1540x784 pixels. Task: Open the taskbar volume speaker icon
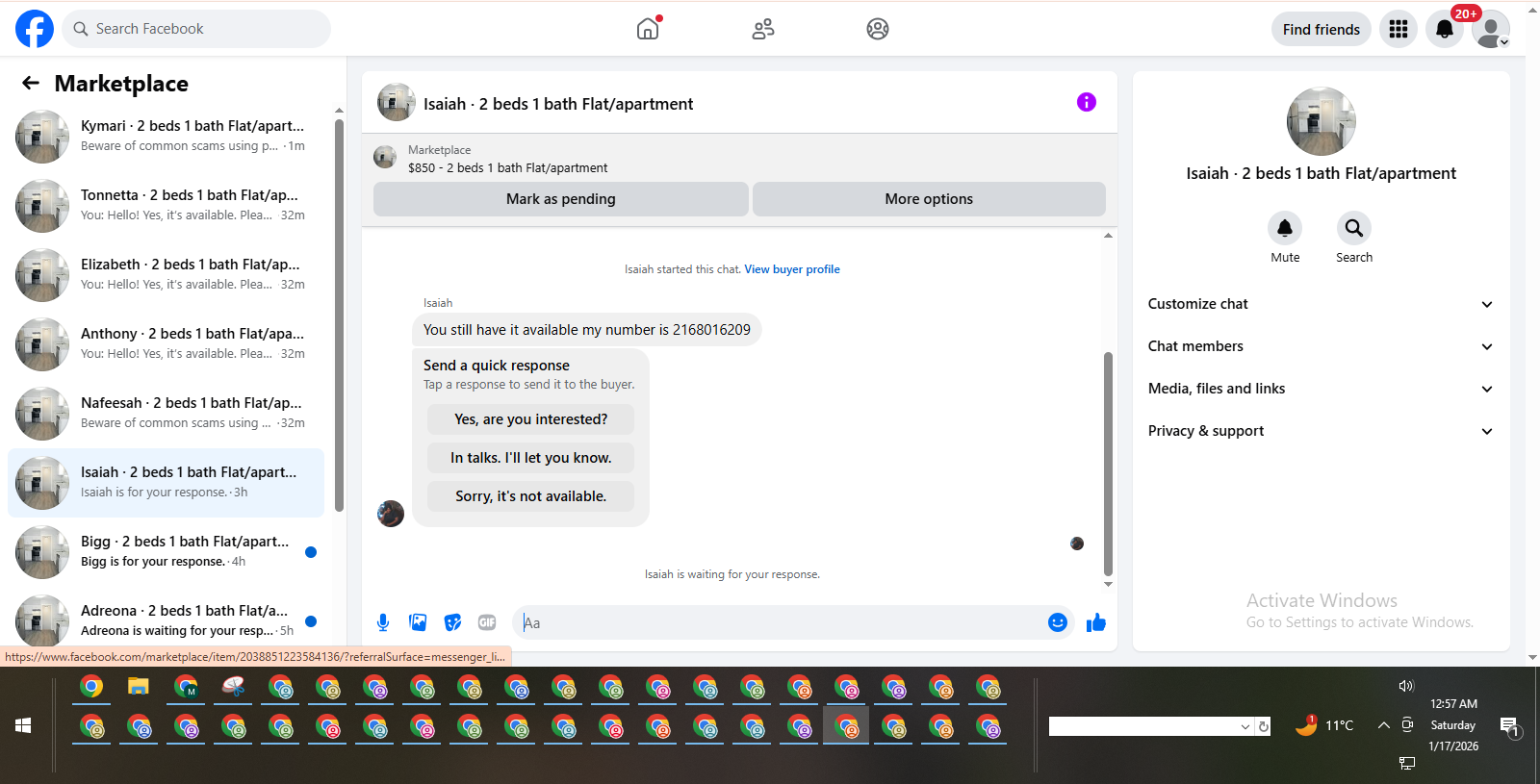[x=1406, y=686]
